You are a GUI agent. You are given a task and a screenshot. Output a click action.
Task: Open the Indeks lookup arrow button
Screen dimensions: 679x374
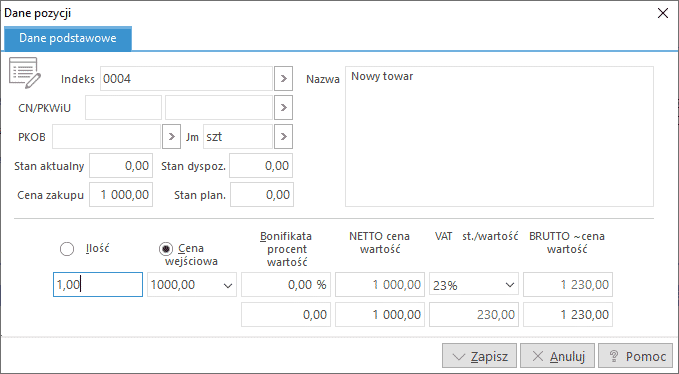tap(284, 78)
